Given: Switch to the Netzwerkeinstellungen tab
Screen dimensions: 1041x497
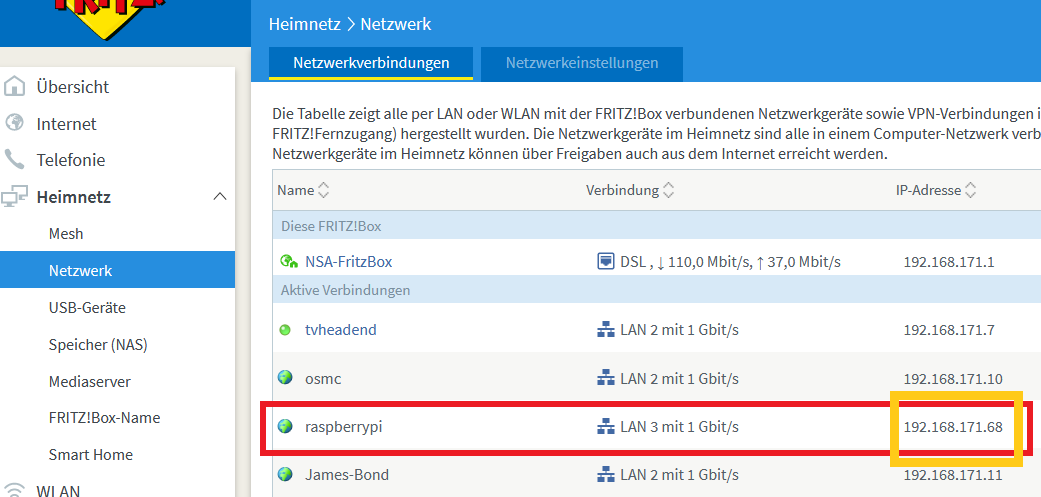Looking at the screenshot, I should [x=582, y=63].
